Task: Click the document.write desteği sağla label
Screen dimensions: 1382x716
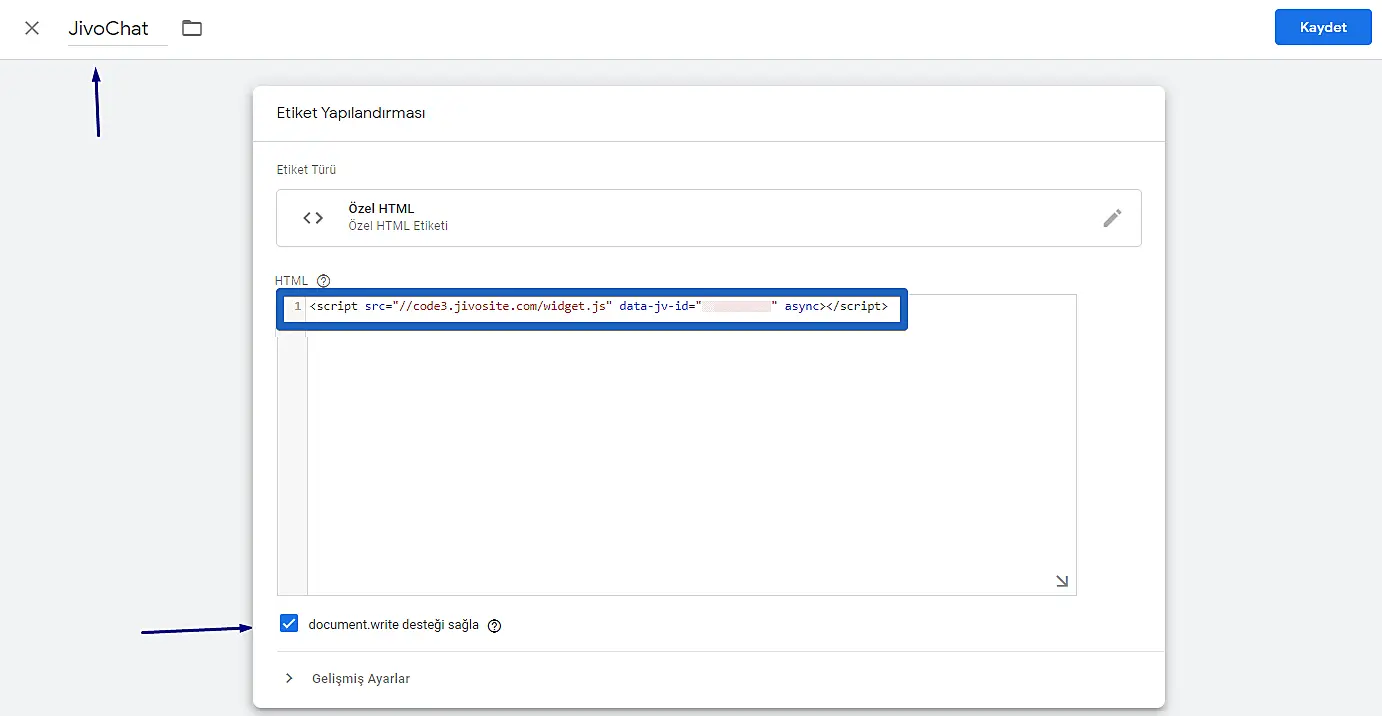Action: coord(393,625)
